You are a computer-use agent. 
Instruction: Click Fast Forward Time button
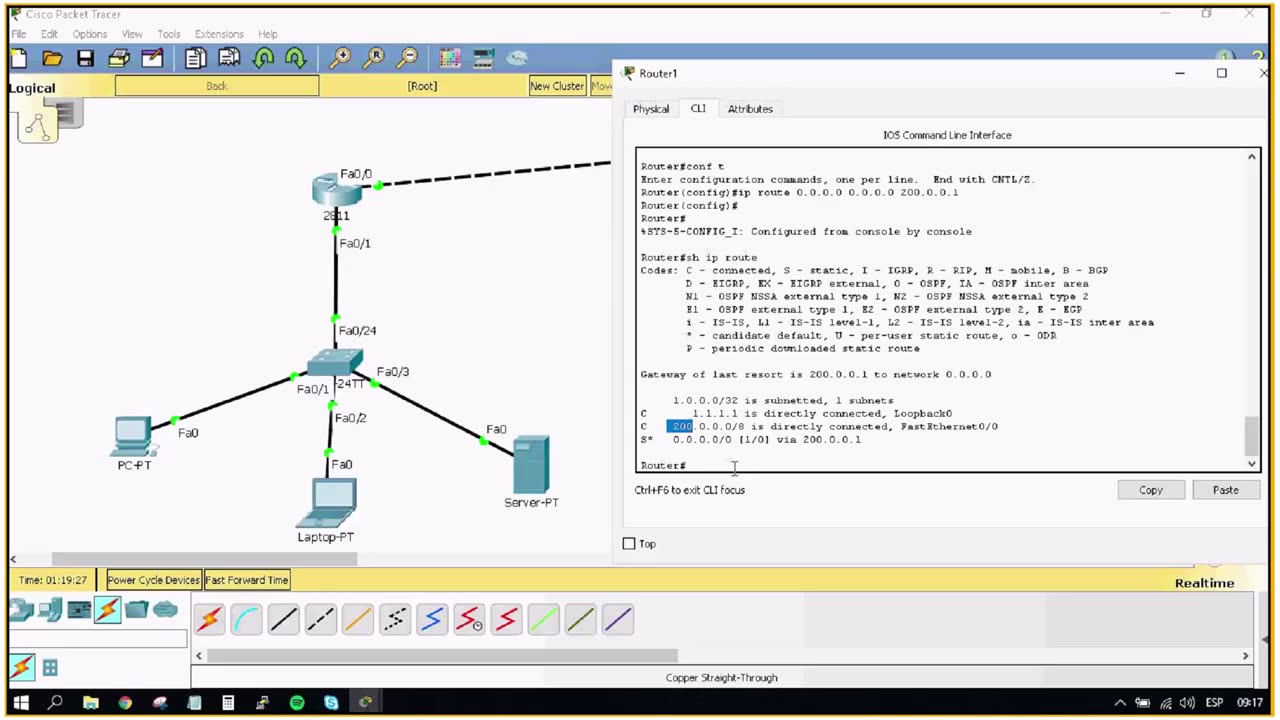(247, 580)
